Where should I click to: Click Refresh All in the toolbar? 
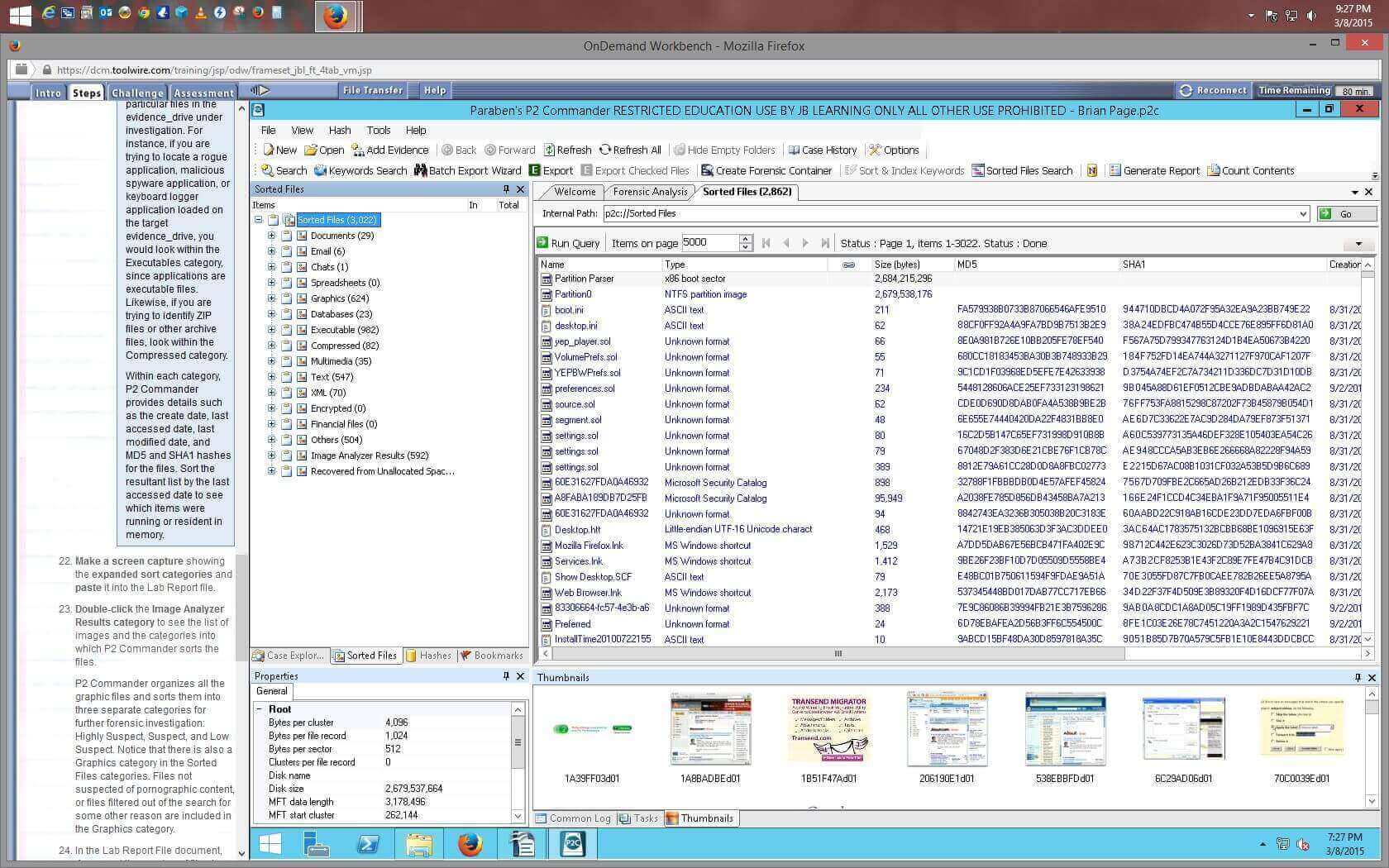pyautogui.click(x=630, y=150)
